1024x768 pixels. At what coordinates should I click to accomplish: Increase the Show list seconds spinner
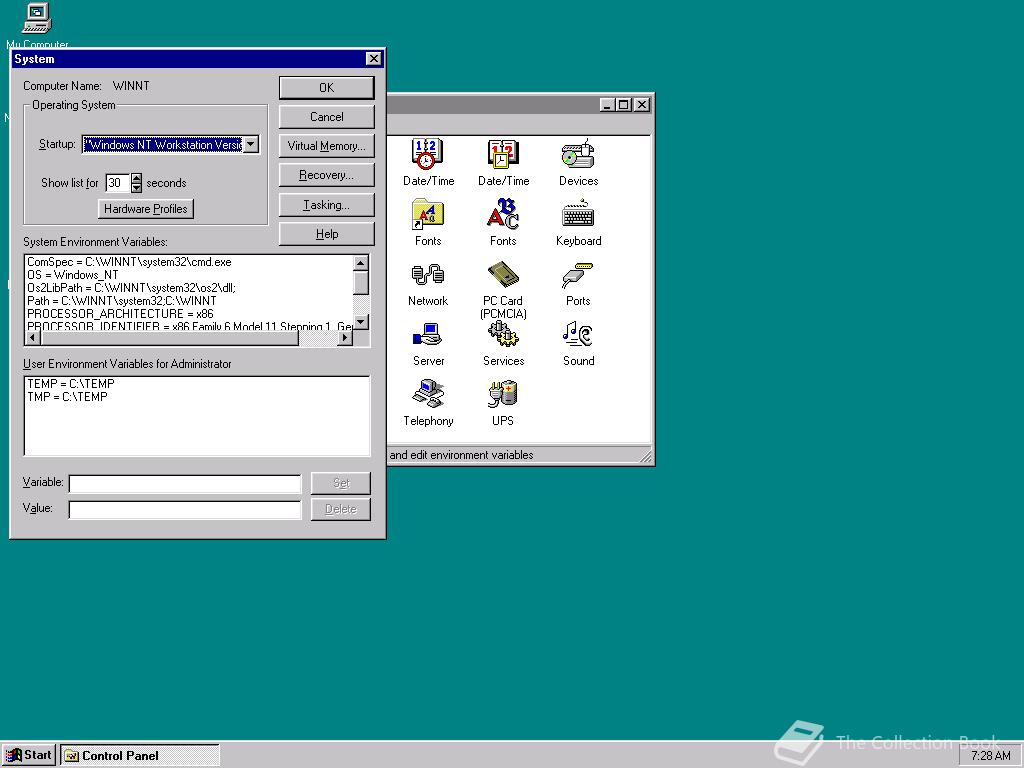136,178
